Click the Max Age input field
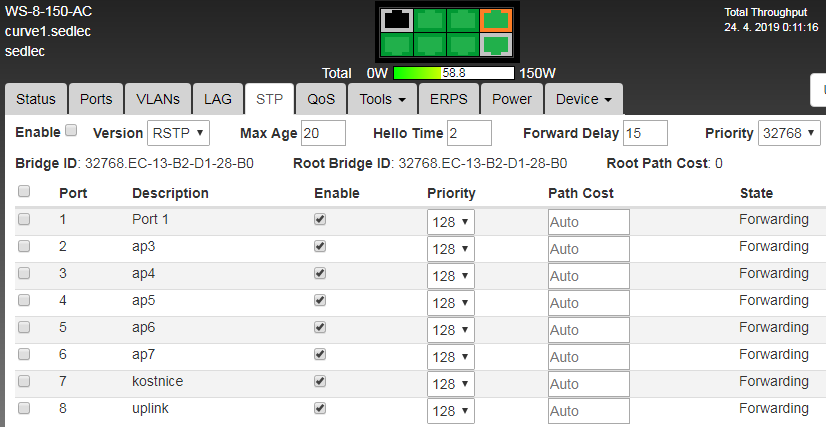 322,133
